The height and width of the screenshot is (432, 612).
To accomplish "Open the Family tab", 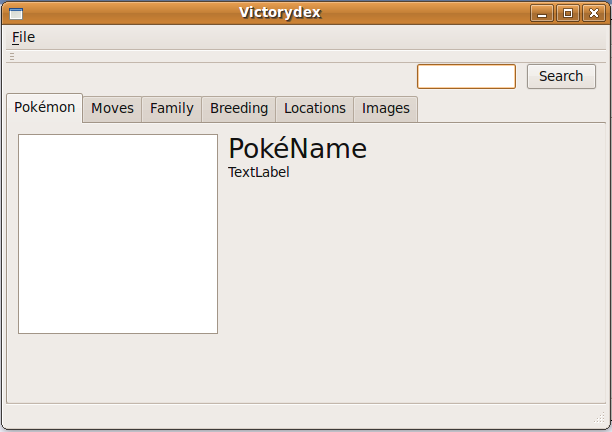I will click(171, 108).
